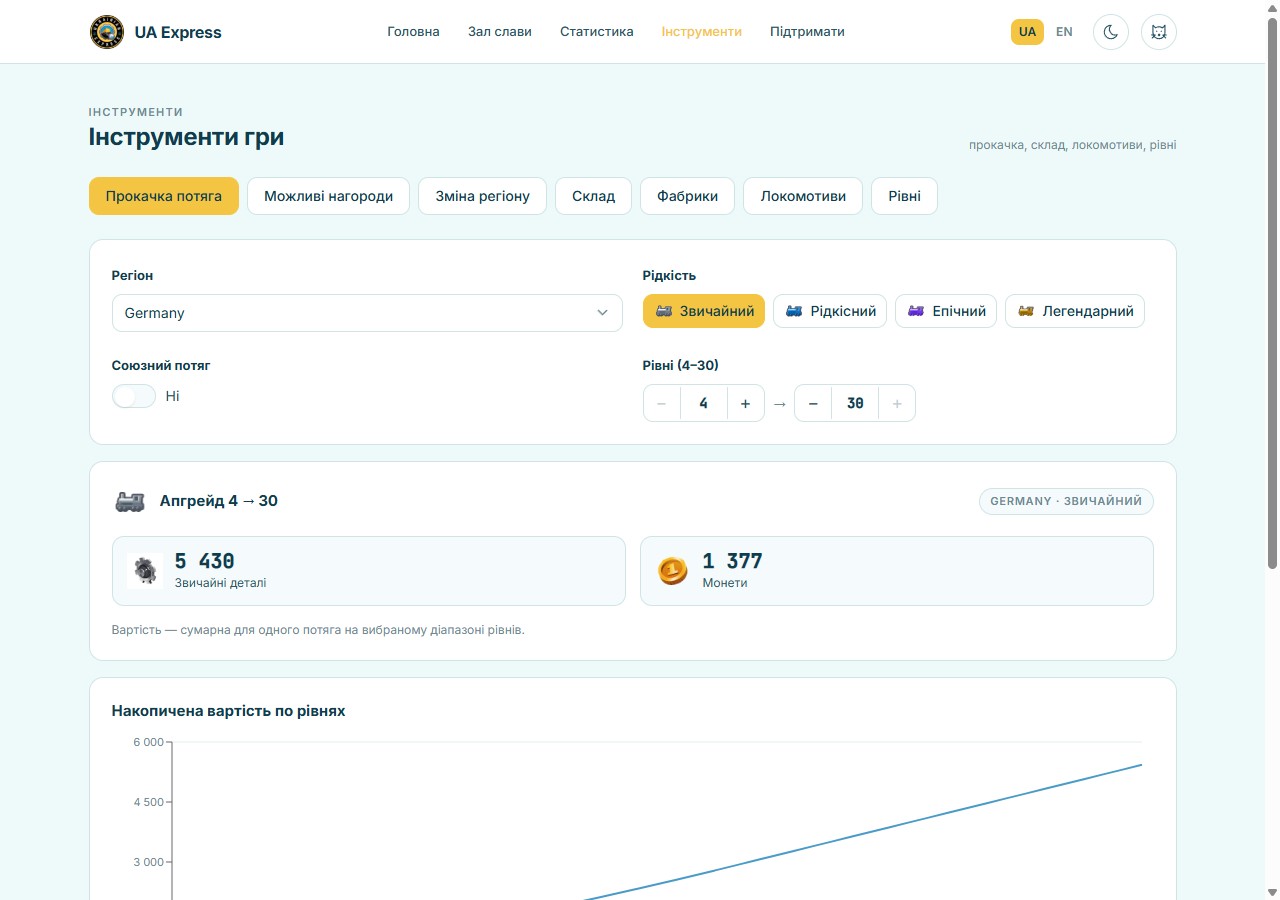The width and height of the screenshot is (1280, 900).
Task: Open the Прокачка потяга tab
Action: tap(164, 196)
